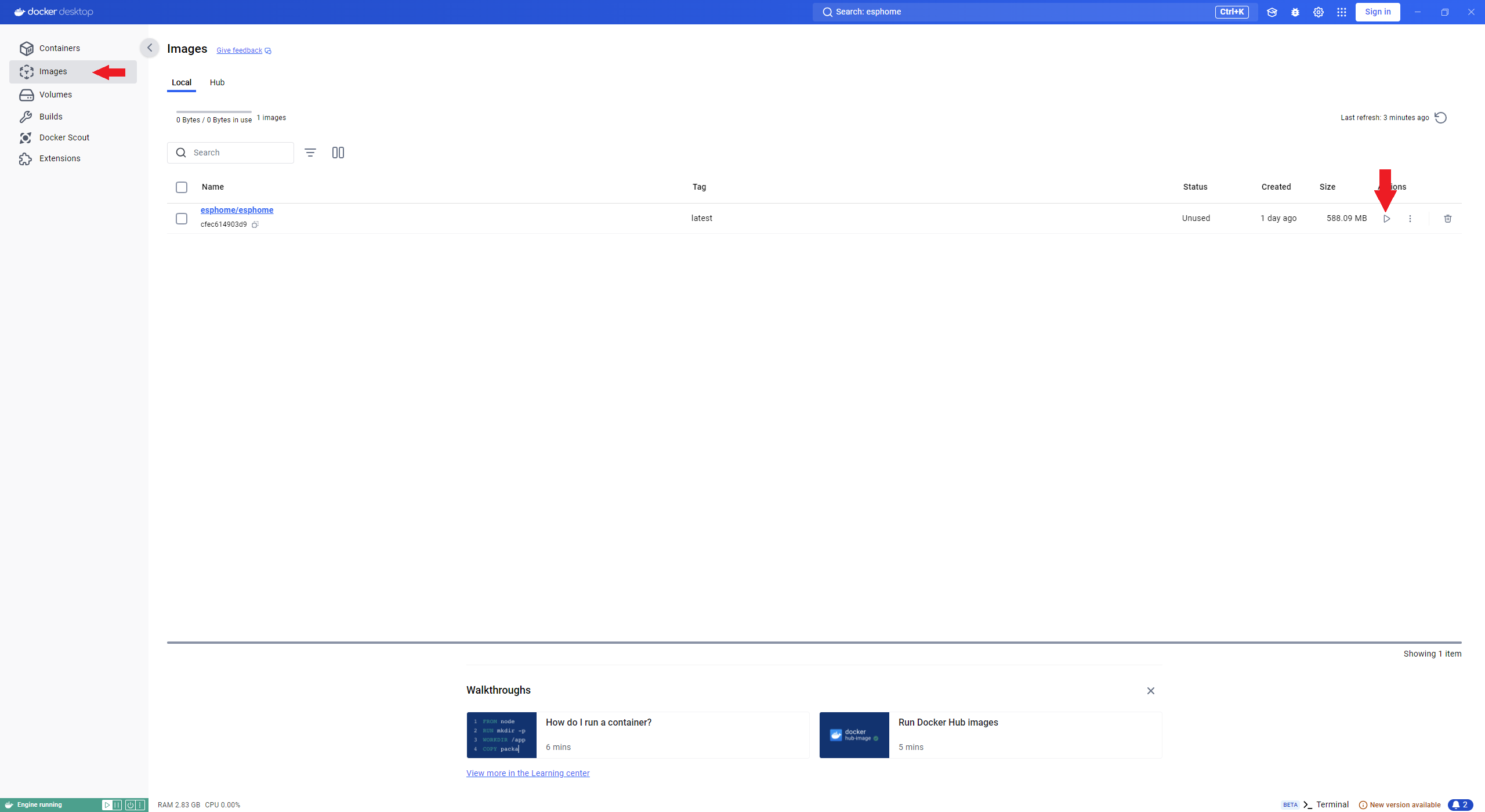Open the Terminal panel from status bar
Screen dimensions: 1485x812
1327,805
